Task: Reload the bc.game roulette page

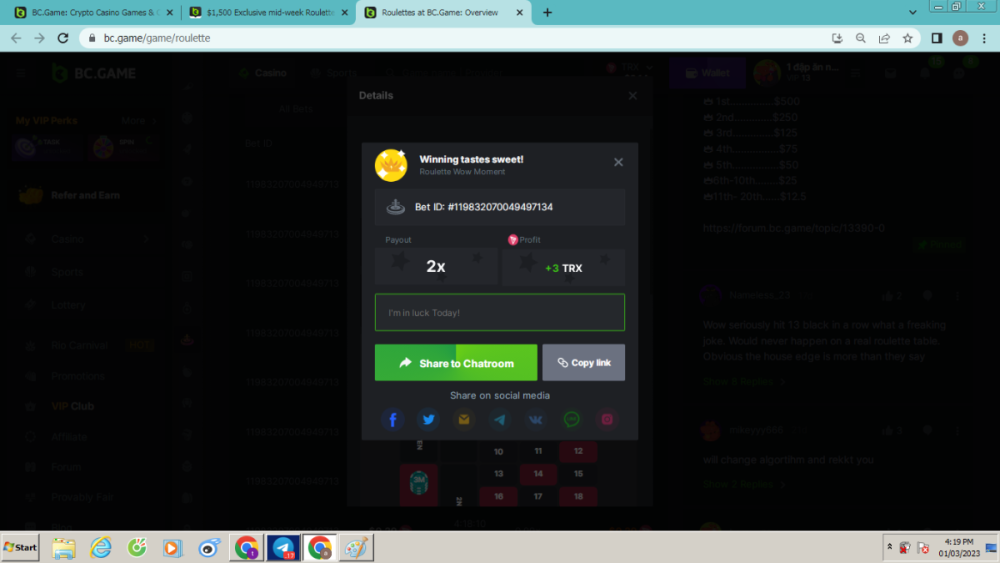Action: (x=63, y=38)
